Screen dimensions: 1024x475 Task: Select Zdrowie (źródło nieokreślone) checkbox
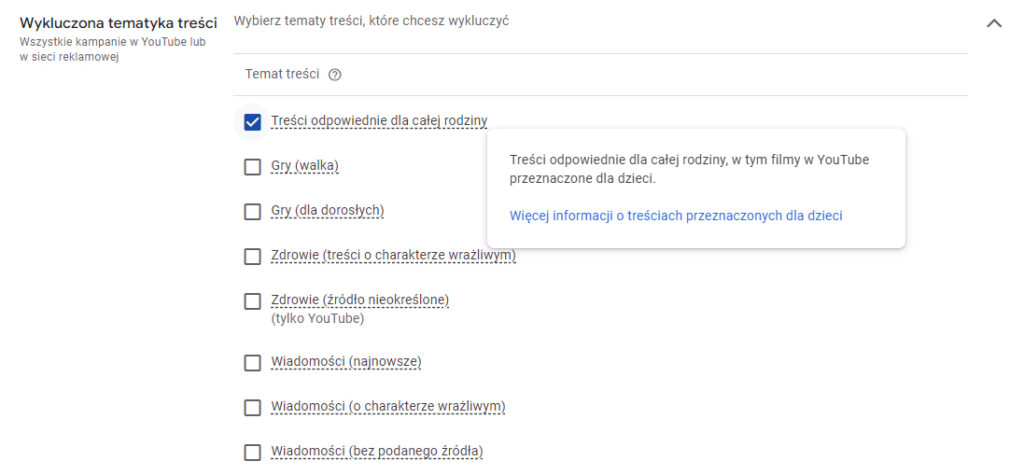[252, 301]
